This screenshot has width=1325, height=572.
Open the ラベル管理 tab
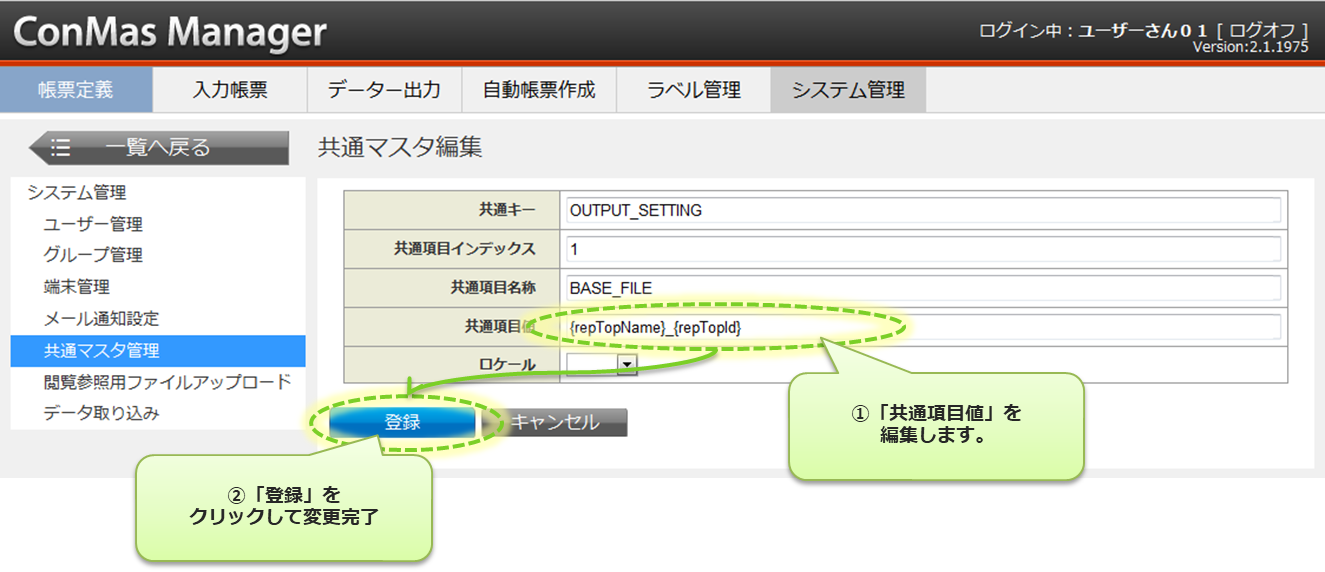[693, 90]
